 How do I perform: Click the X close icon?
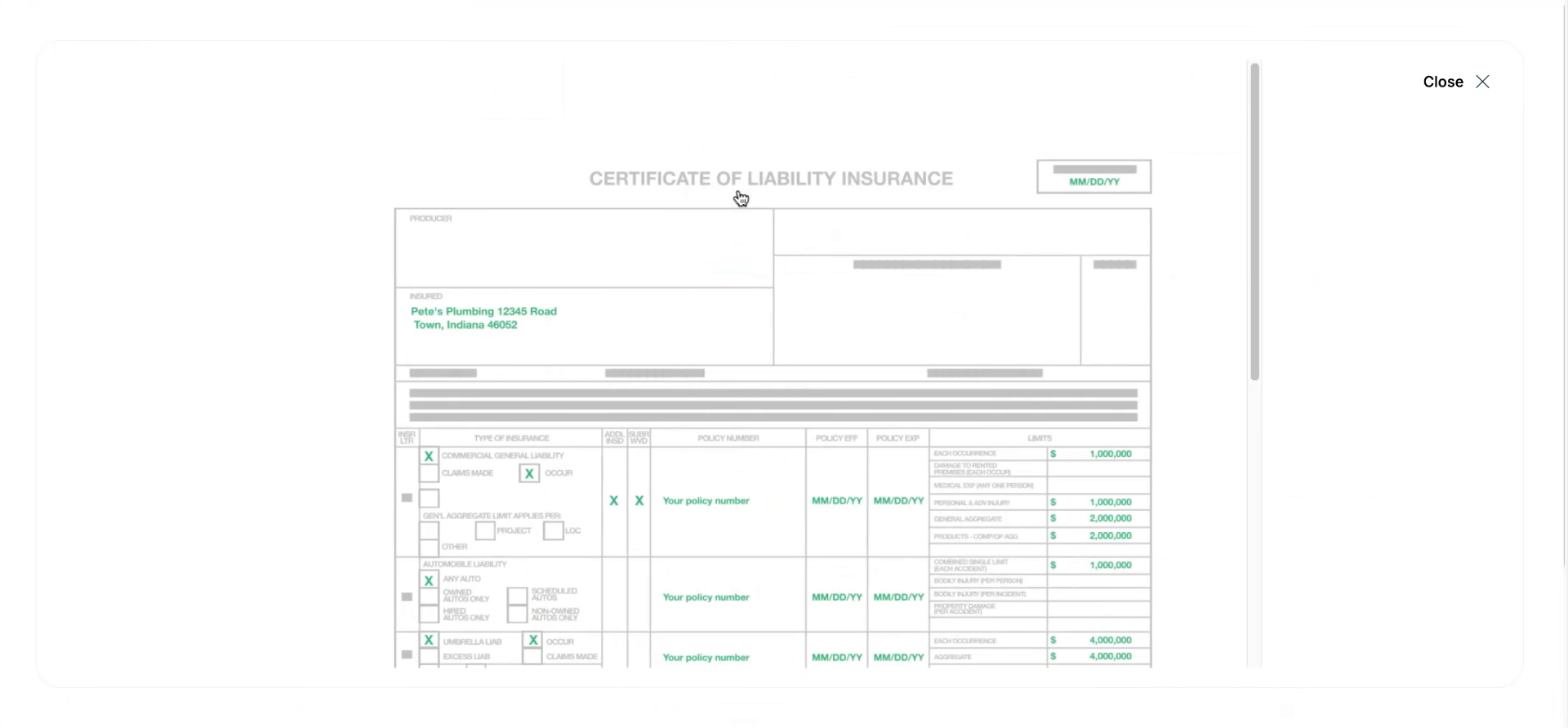pos(1482,82)
